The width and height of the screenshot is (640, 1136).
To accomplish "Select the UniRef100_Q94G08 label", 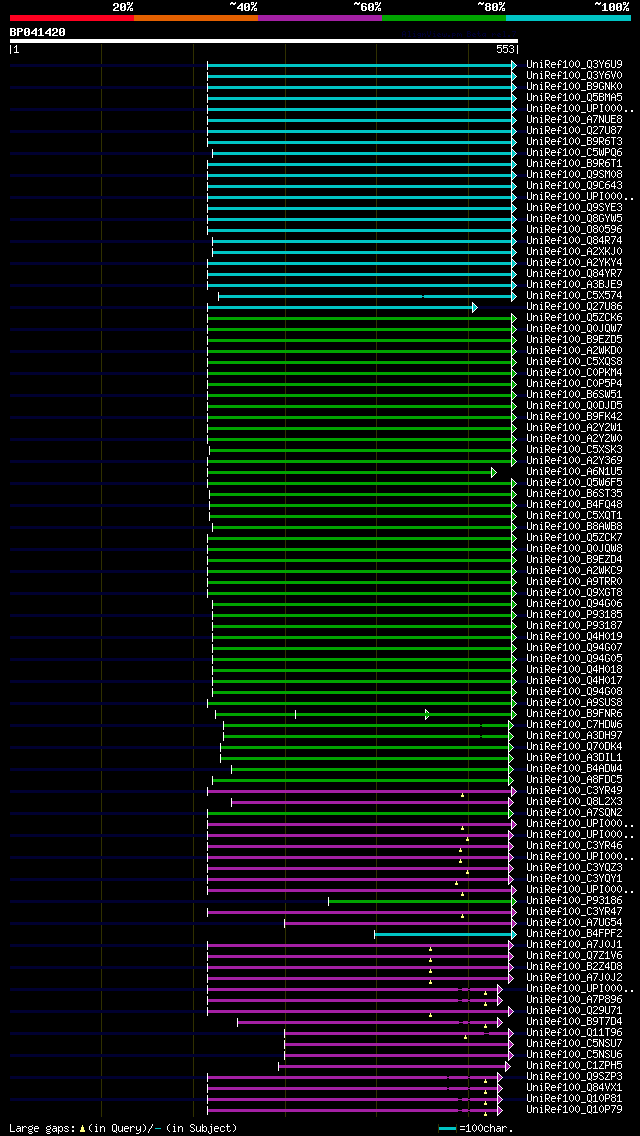I will coord(574,690).
